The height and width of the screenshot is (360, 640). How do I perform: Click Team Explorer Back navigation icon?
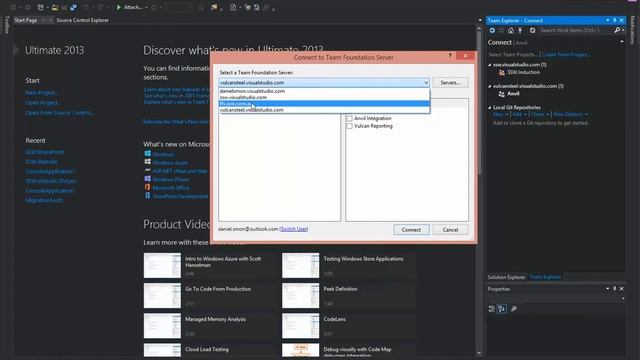tap(492, 30)
